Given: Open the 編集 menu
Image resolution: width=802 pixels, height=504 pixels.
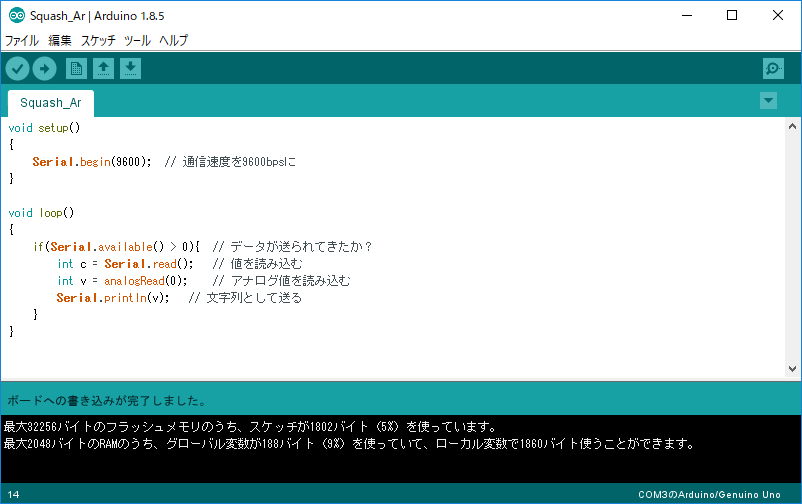Looking at the screenshot, I should pos(60,40).
